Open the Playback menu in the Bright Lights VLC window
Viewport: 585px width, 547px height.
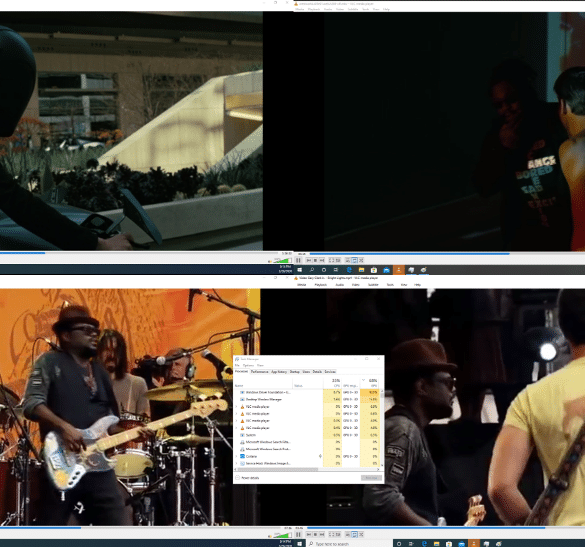pyautogui.click(x=321, y=285)
